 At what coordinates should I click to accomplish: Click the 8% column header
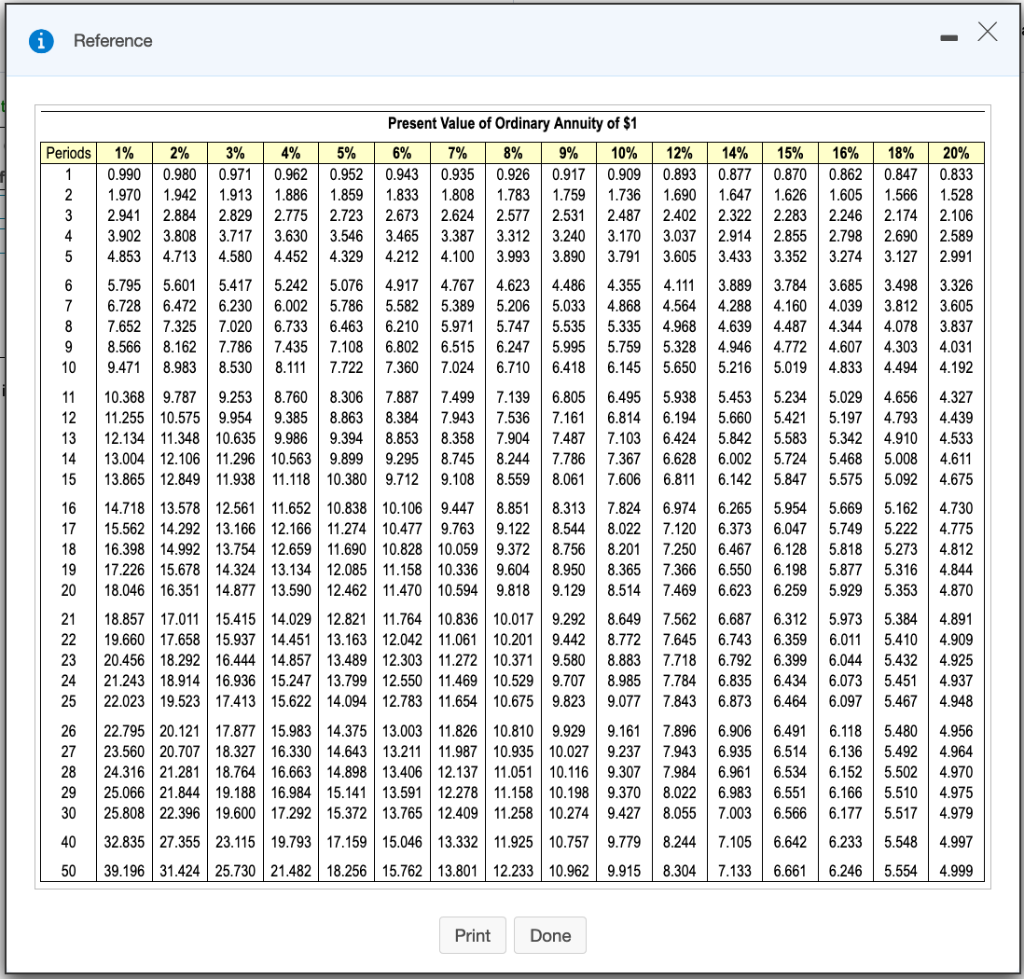(513, 153)
